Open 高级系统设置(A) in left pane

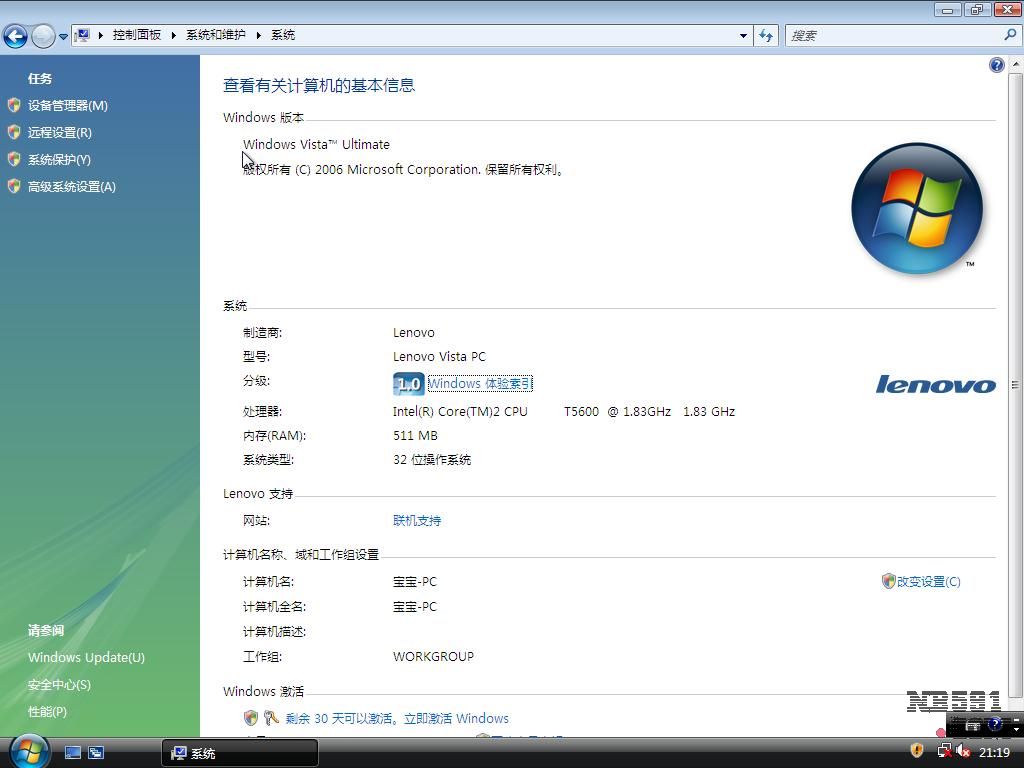click(x=71, y=186)
